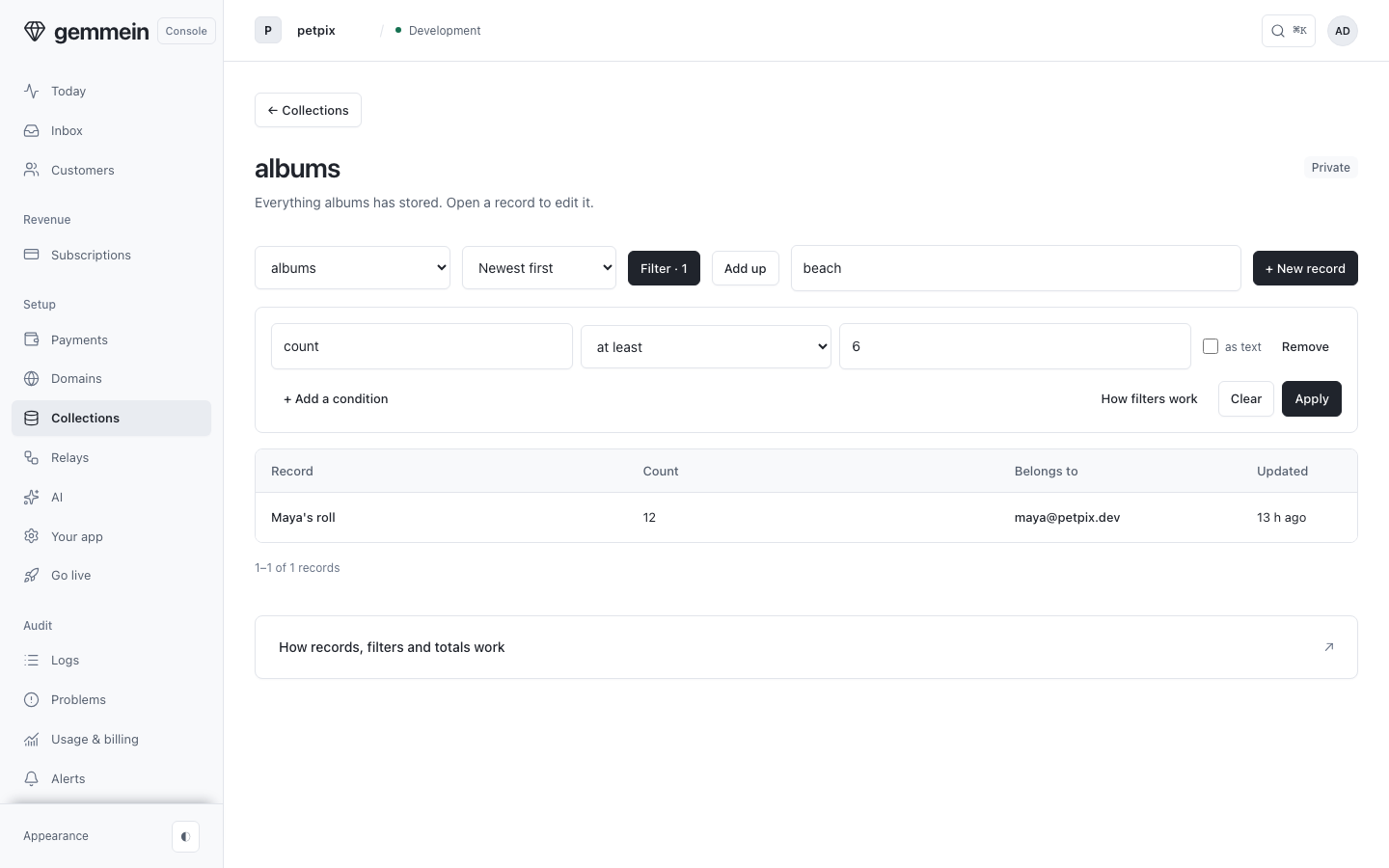Click the maya@petpix.dev owner cell

point(1067,517)
